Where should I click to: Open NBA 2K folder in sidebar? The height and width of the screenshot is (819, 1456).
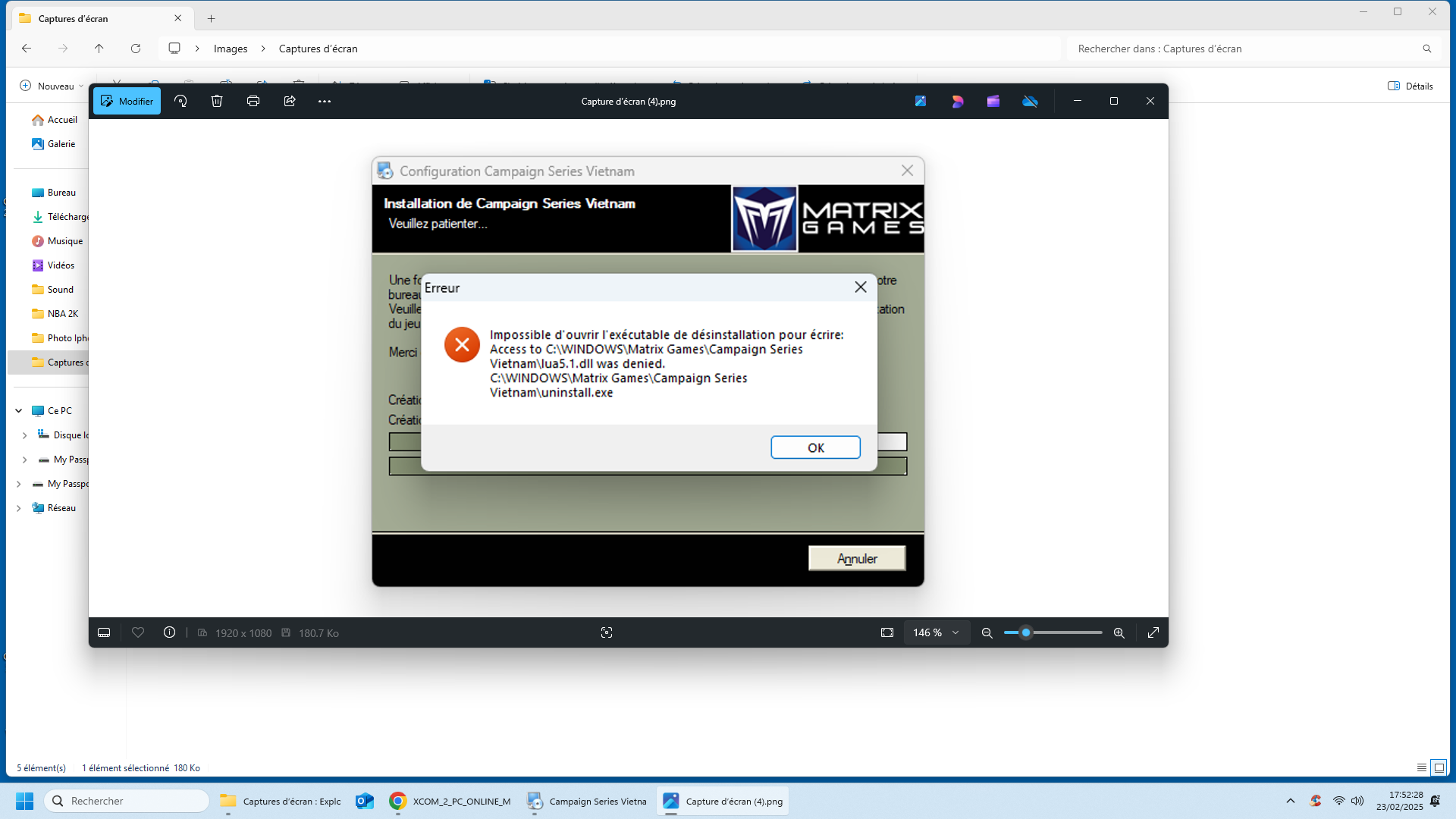(55, 314)
